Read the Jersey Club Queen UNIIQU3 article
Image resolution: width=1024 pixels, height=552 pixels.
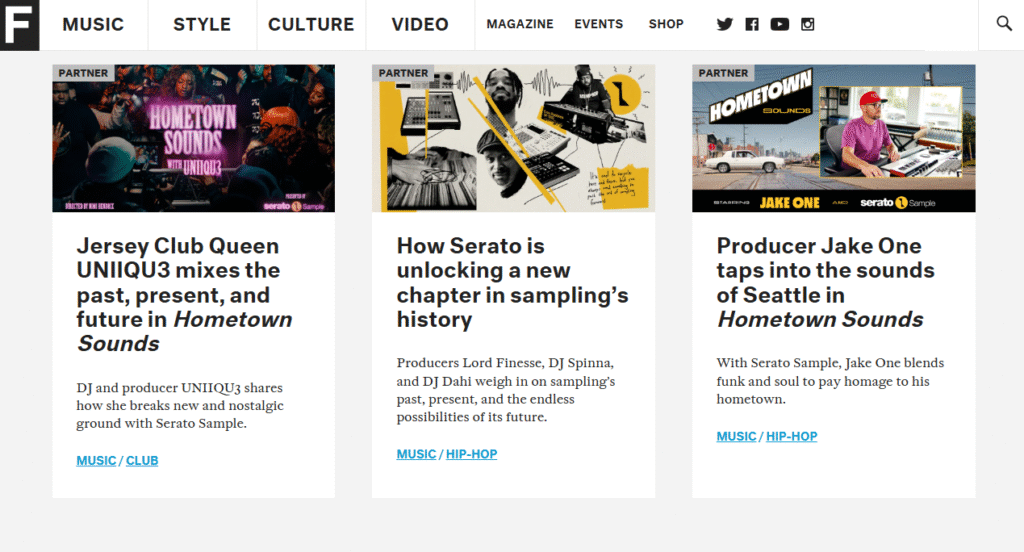(x=184, y=295)
